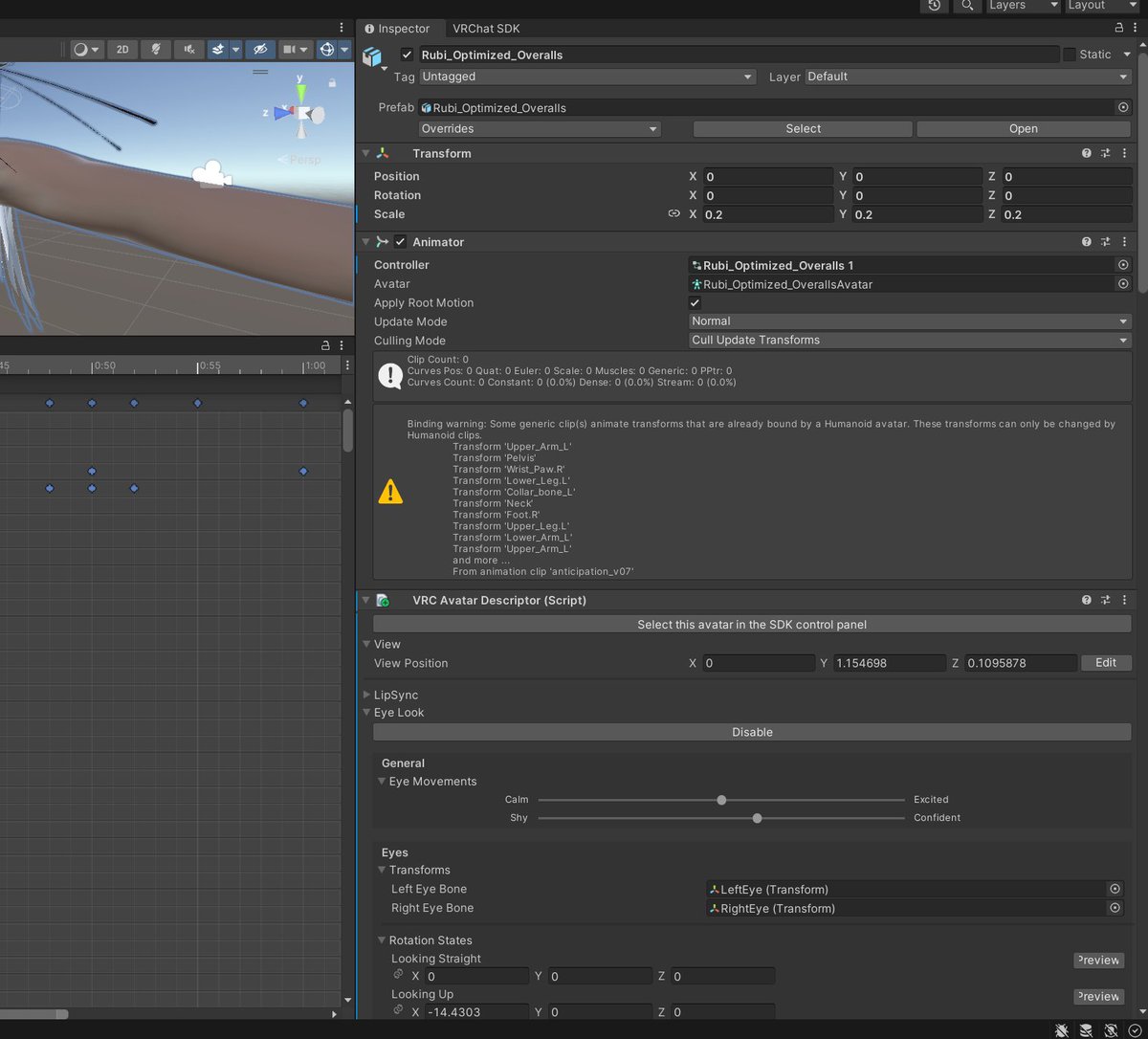Toggle the Animator component enabled checkbox

[x=400, y=242]
